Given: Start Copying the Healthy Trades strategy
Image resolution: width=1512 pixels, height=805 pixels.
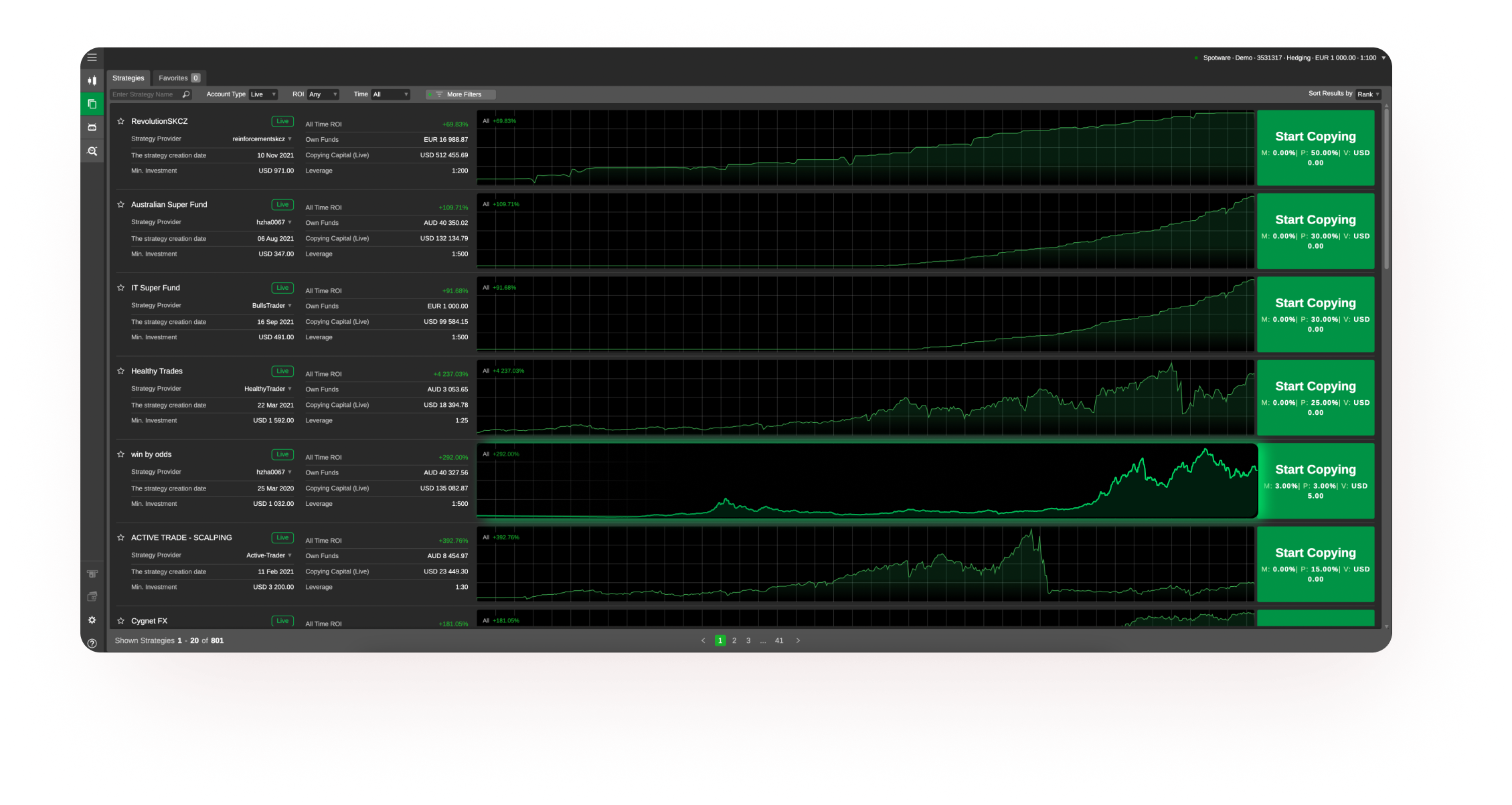Looking at the screenshot, I should coord(1315,398).
